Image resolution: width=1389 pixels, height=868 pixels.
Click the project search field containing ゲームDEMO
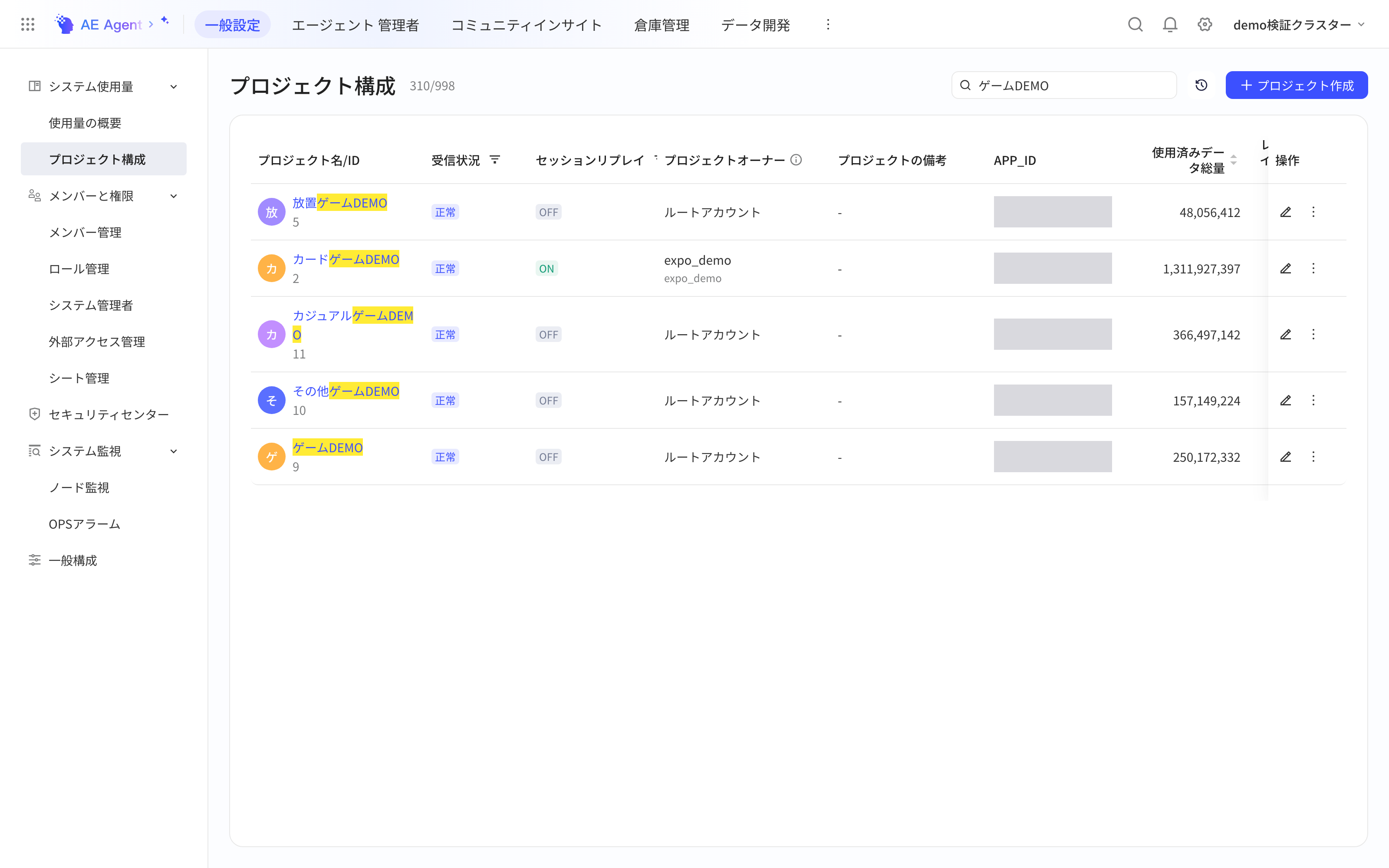(x=1063, y=85)
